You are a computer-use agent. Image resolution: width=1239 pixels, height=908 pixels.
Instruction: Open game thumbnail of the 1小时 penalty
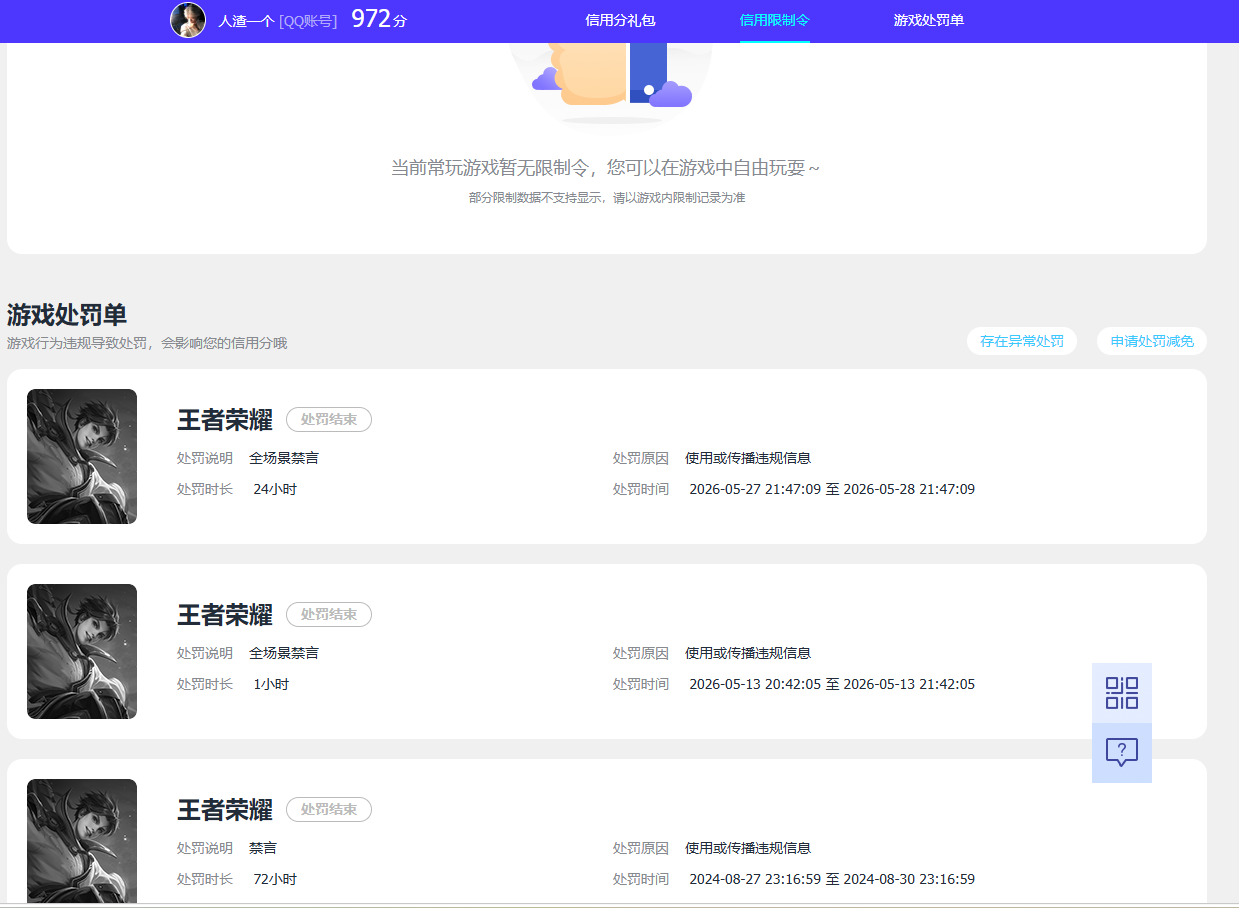point(82,651)
